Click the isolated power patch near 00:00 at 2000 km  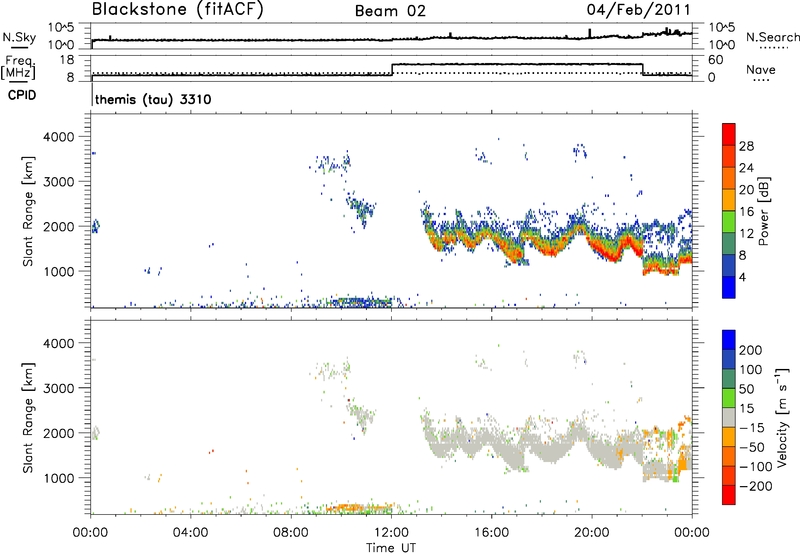pyautogui.click(x=95, y=226)
